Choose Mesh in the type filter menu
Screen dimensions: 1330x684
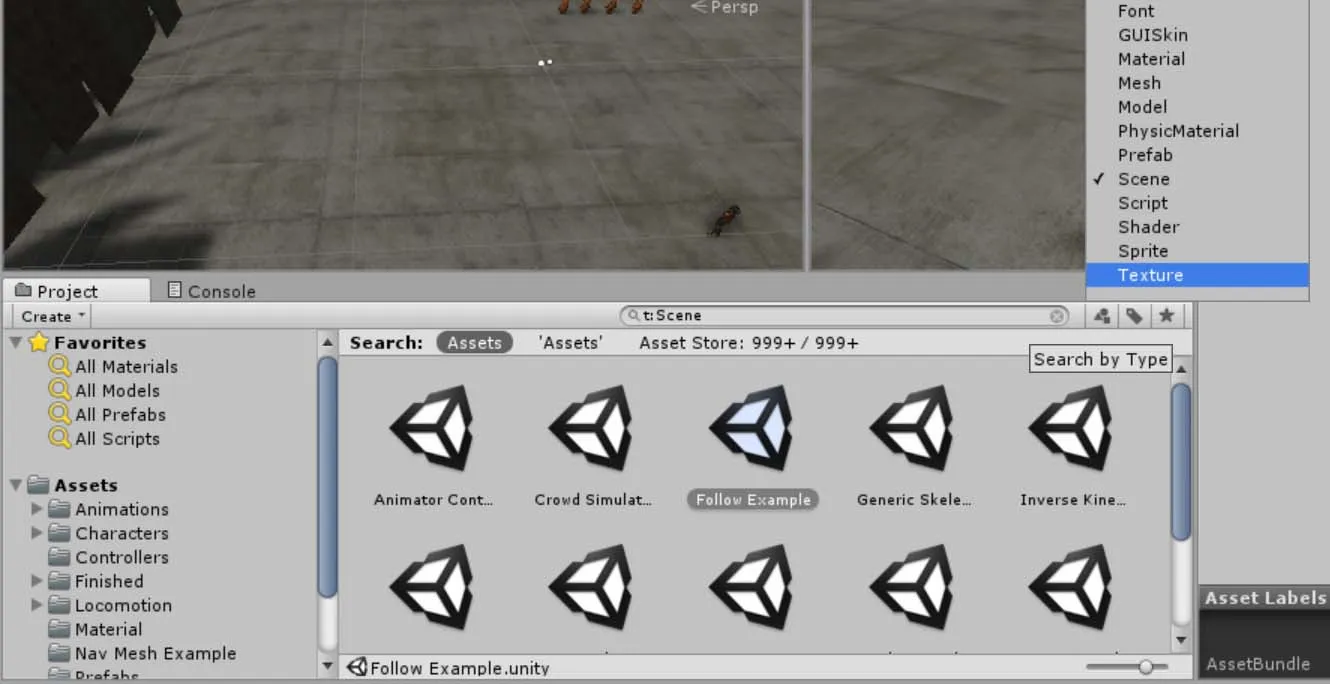1197,83
